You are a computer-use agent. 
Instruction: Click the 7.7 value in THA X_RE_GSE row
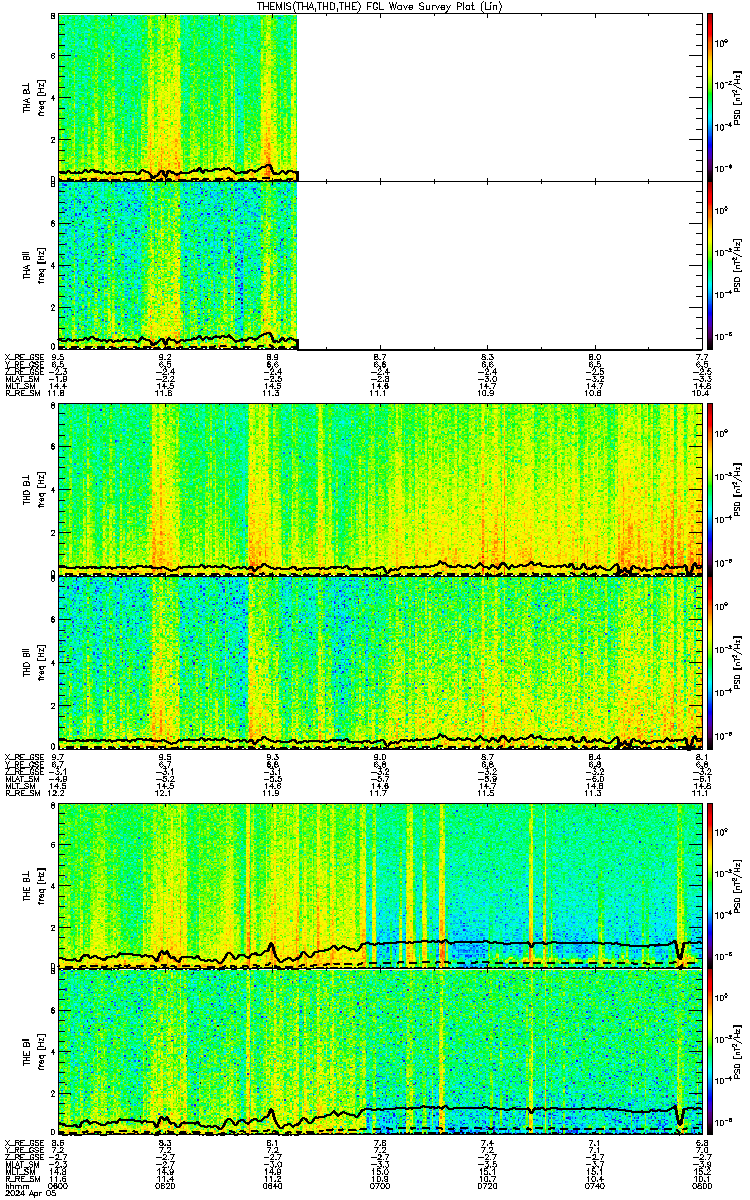702,356
